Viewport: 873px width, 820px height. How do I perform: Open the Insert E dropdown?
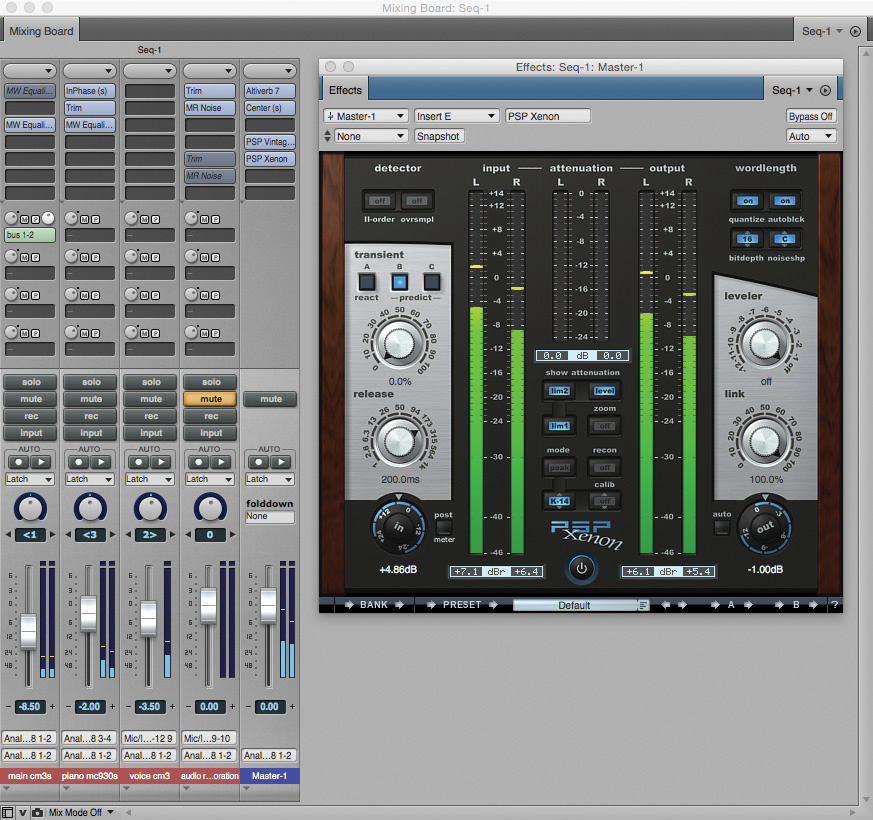pyautogui.click(x=455, y=116)
